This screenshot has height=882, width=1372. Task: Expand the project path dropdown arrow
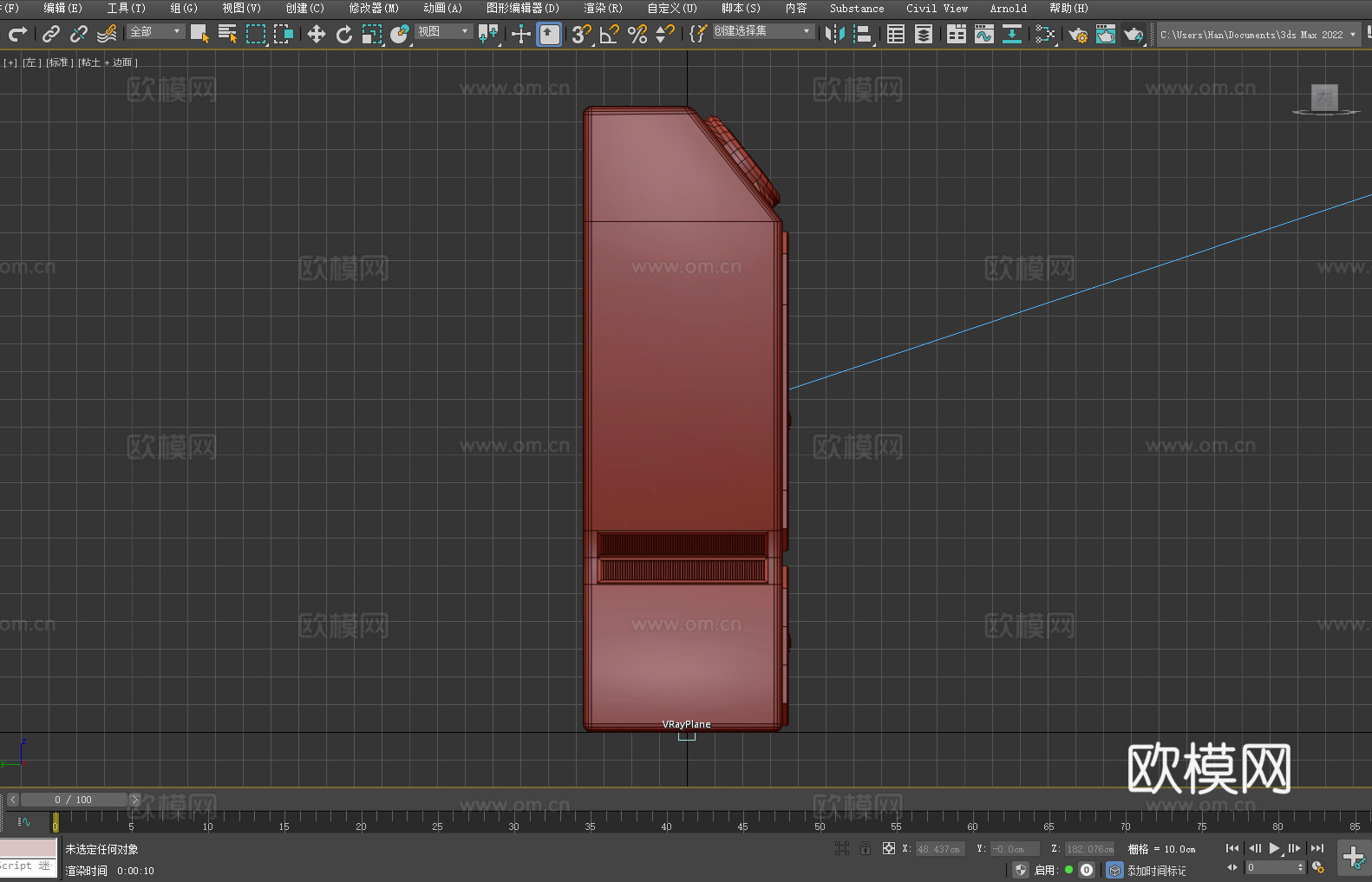(1352, 35)
